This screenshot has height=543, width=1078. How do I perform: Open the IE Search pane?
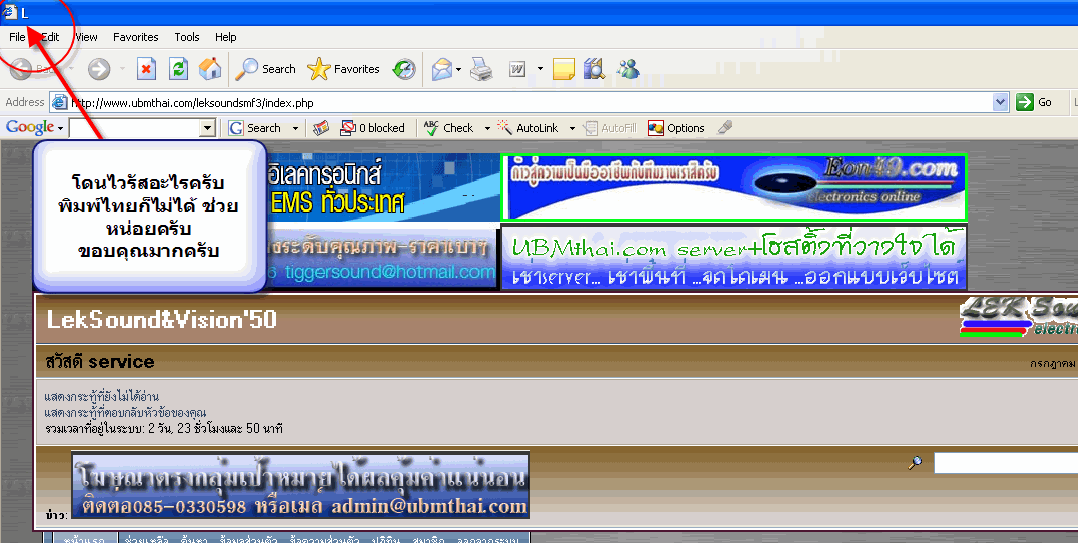265,69
